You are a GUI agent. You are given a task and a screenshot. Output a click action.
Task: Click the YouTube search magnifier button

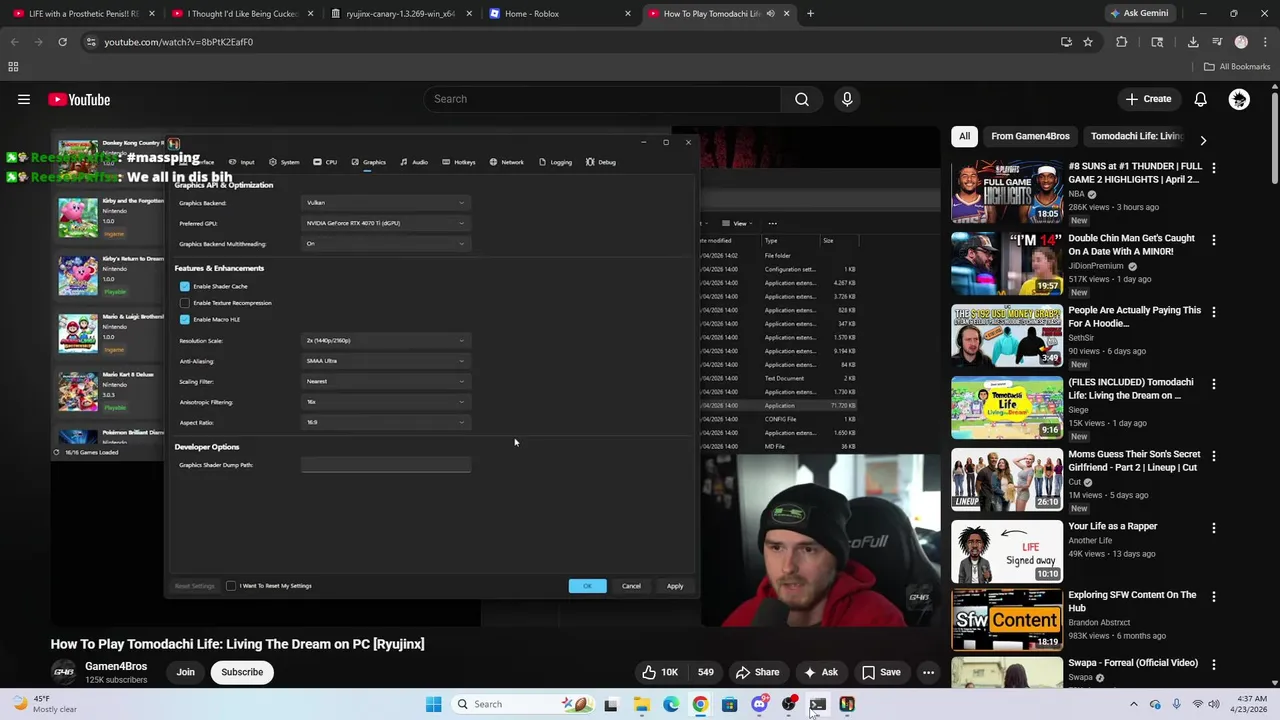tap(801, 99)
